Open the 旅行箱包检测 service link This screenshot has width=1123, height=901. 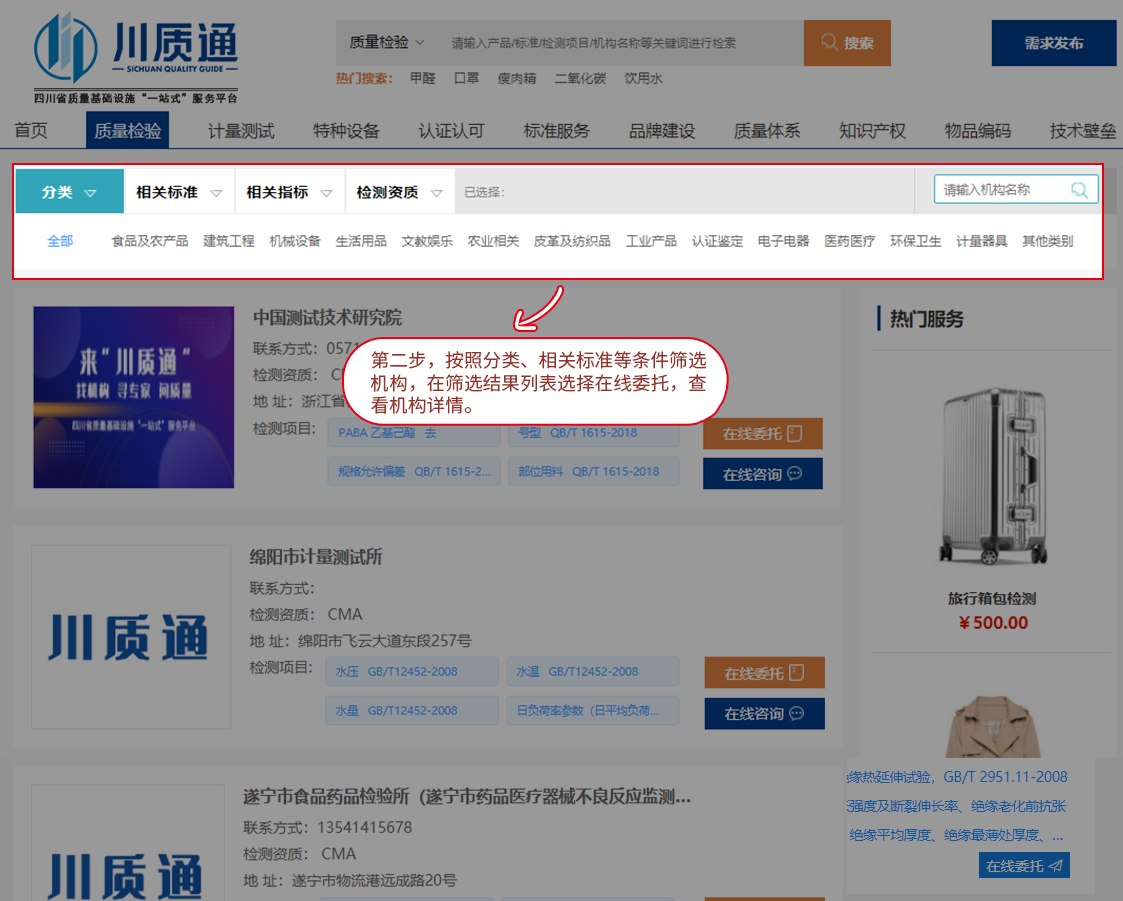pyautogui.click(x=993, y=599)
